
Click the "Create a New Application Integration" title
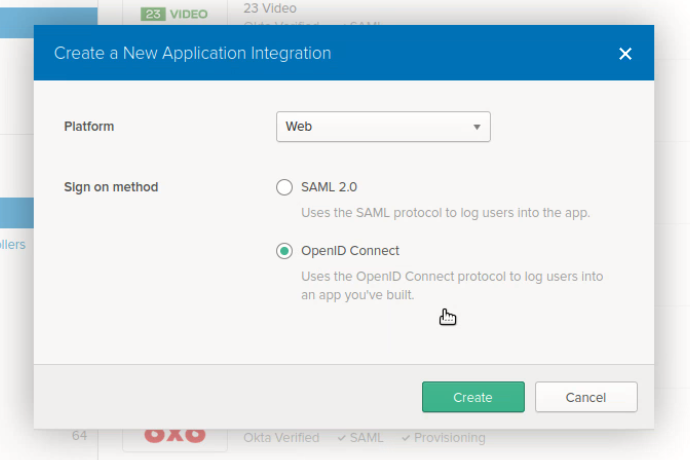pyautogui.click(x=192, y=53)
